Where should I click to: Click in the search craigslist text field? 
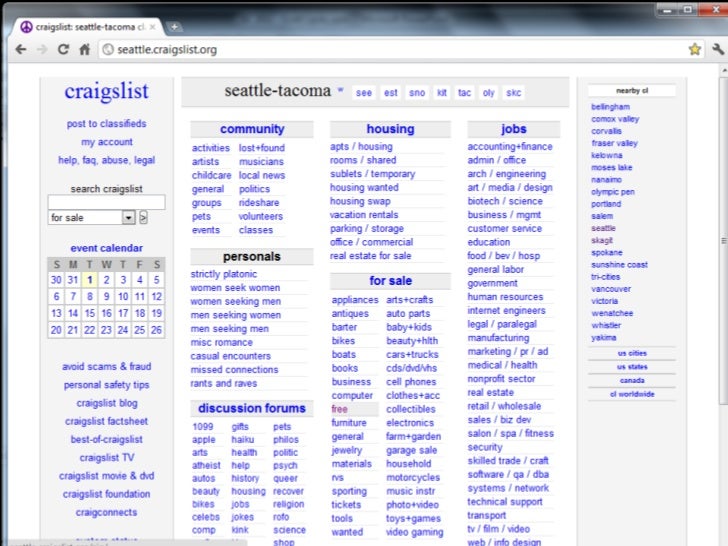106,202
